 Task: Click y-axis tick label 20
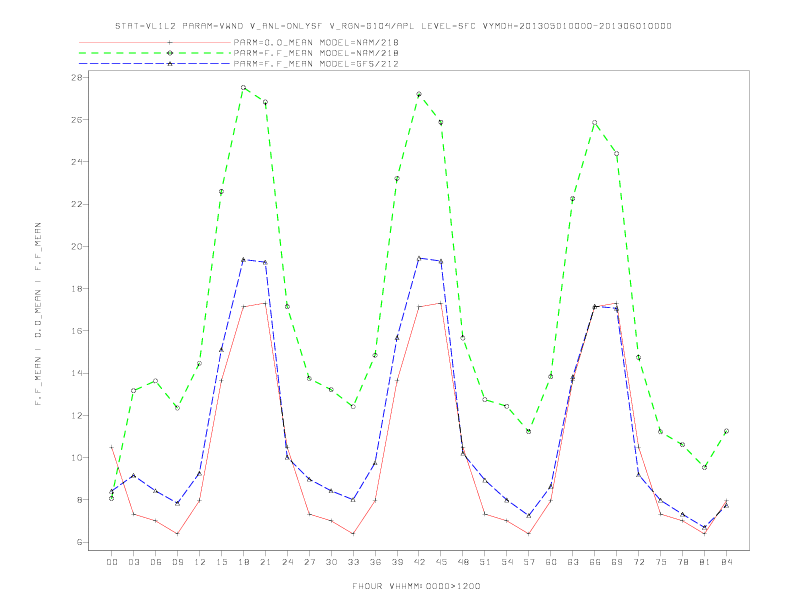click(x=77, y=246)
